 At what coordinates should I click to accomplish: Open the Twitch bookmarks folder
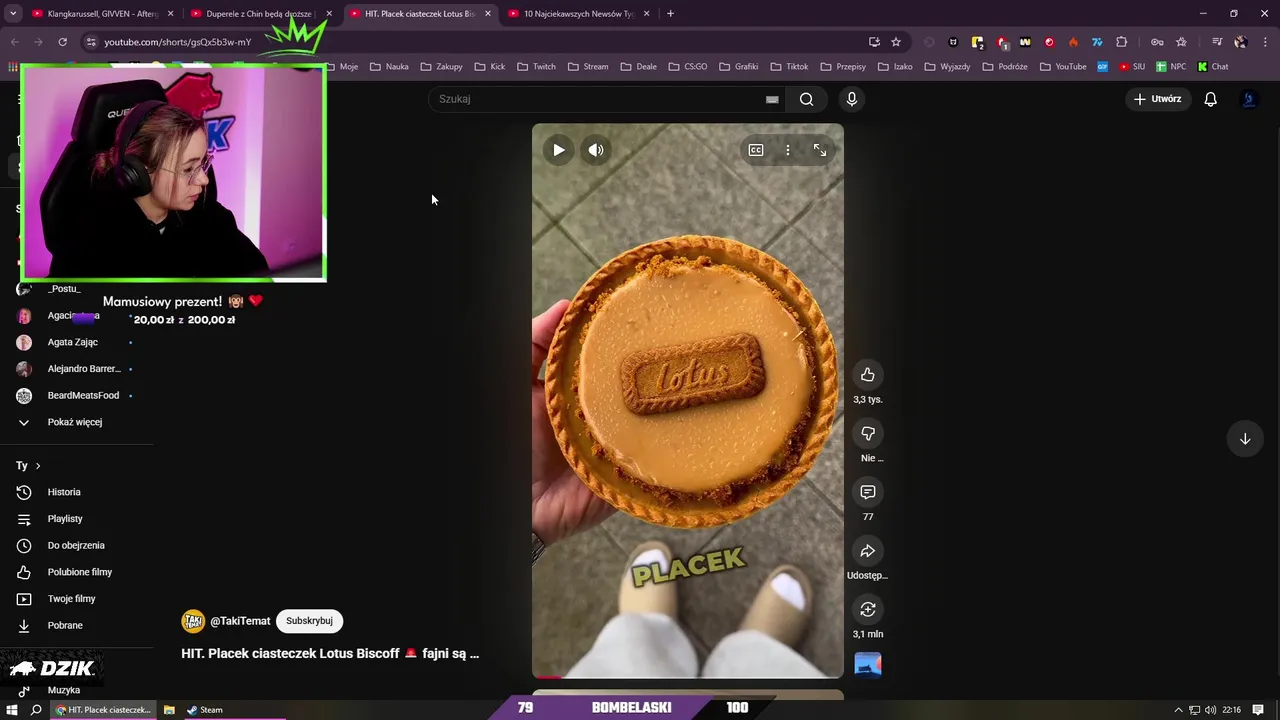[536, 67]
